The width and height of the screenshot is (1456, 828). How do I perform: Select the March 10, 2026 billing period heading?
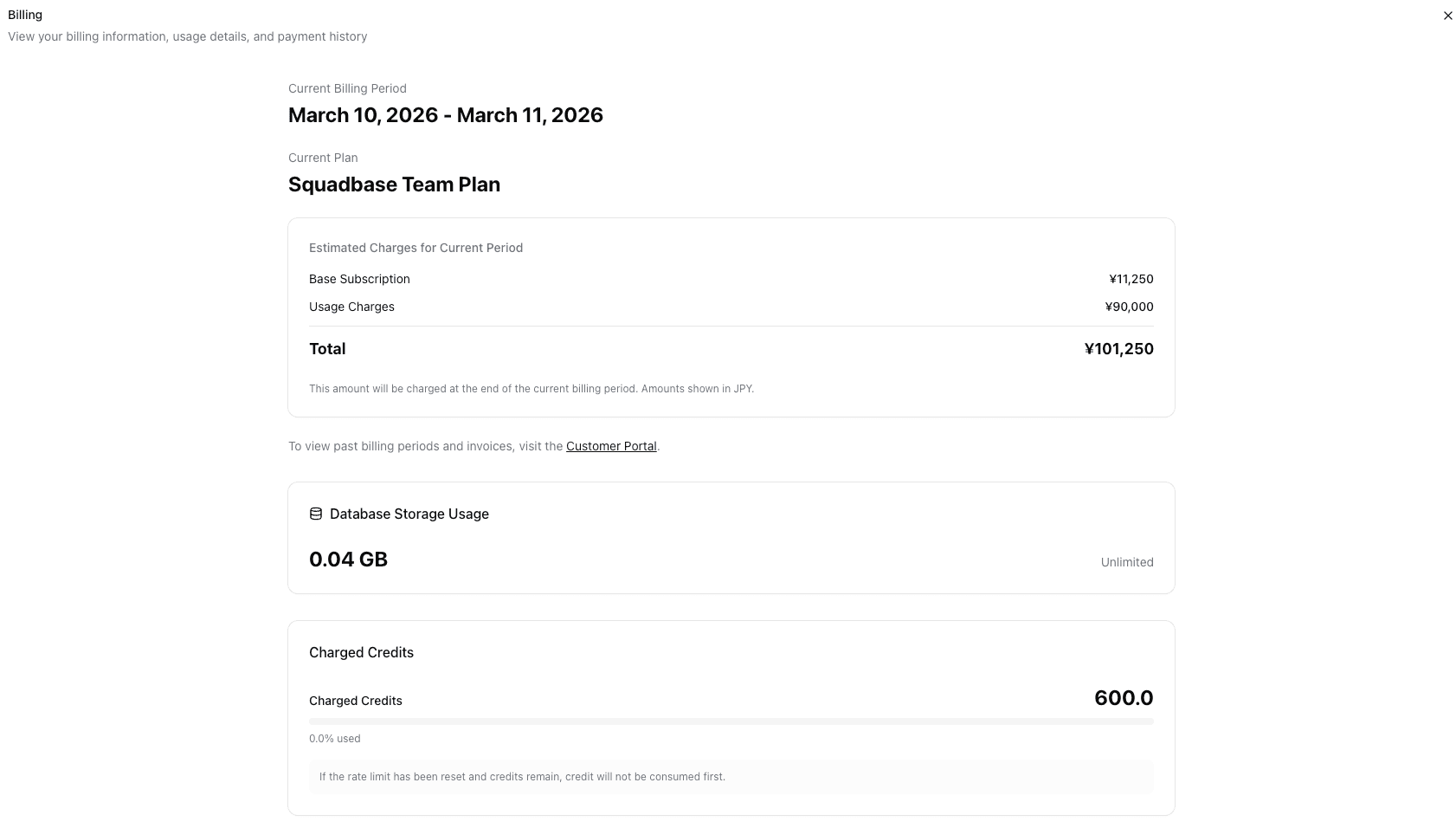445,115
